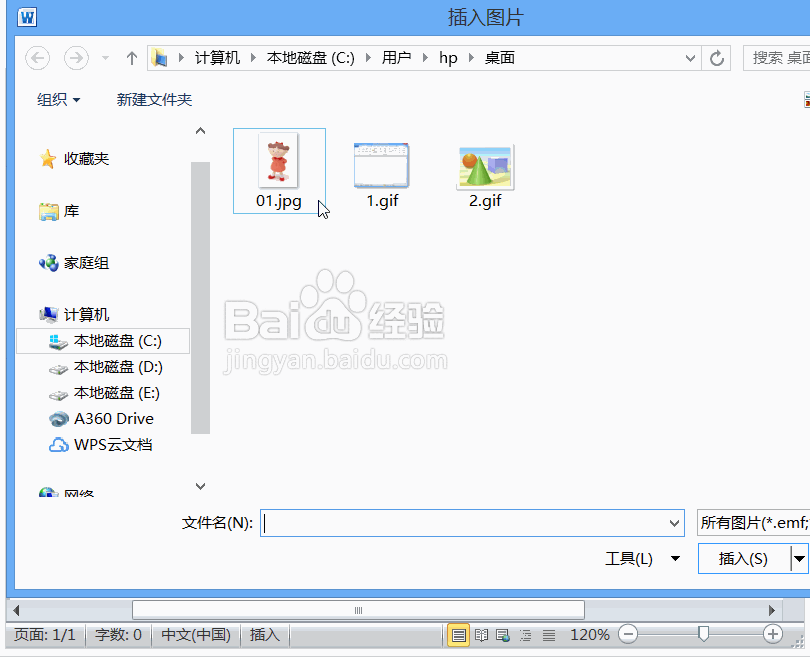Open the 工具(L) menu

tap(642, 558)
